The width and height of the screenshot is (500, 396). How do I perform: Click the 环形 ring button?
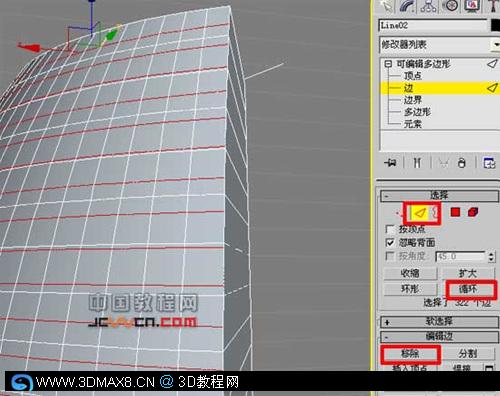coord(410,289)
